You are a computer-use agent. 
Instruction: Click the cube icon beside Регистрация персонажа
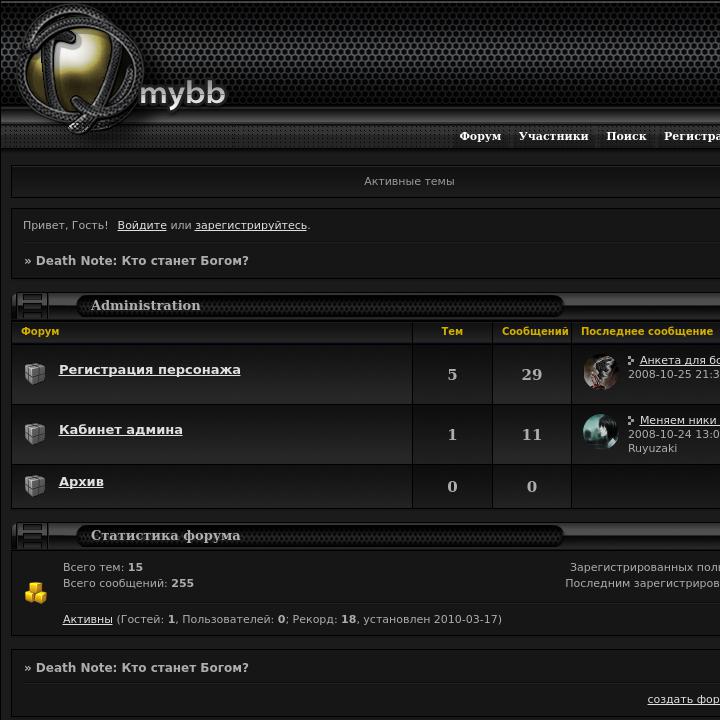click(35, 373)
